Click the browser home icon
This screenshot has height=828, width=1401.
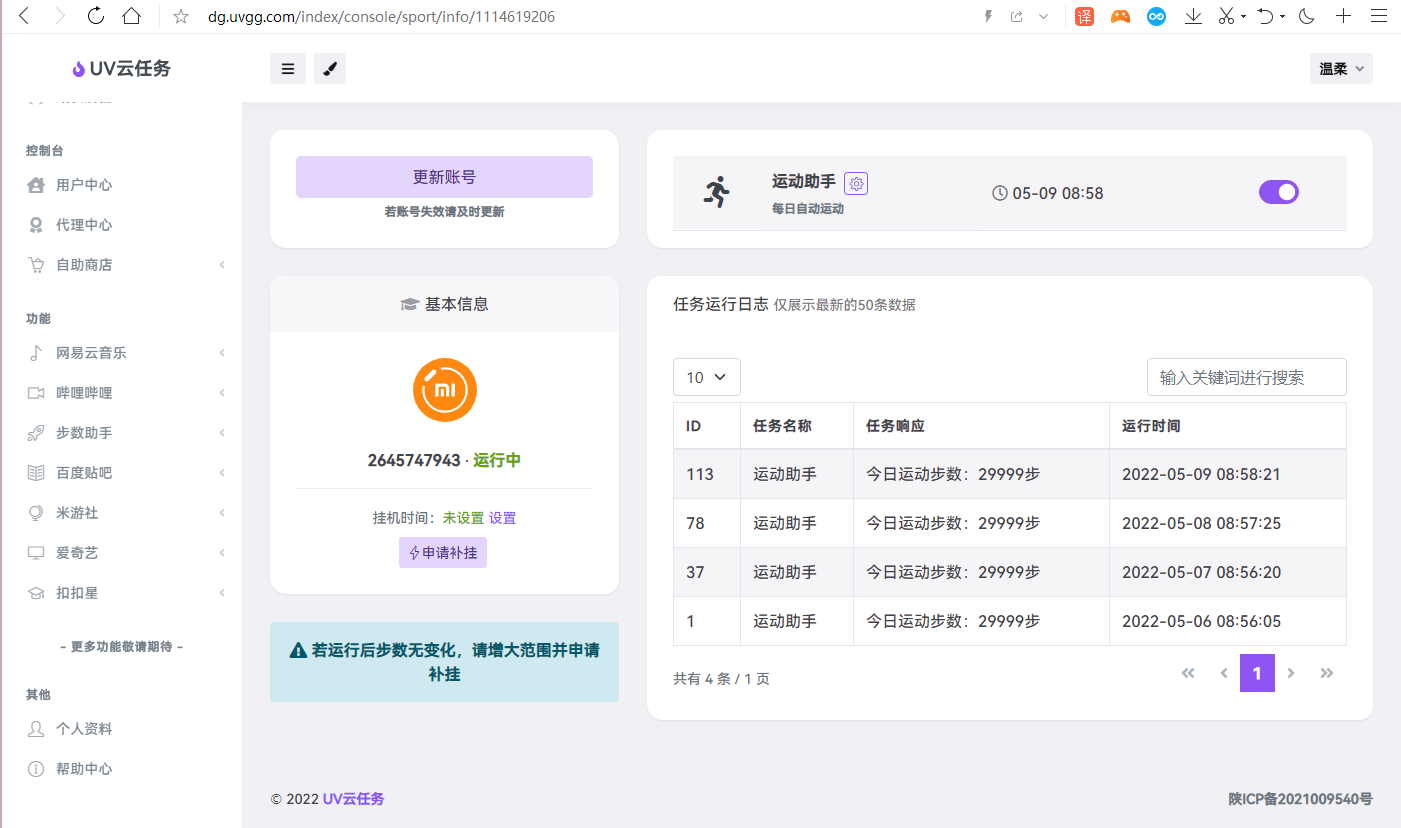coord(131,16)
